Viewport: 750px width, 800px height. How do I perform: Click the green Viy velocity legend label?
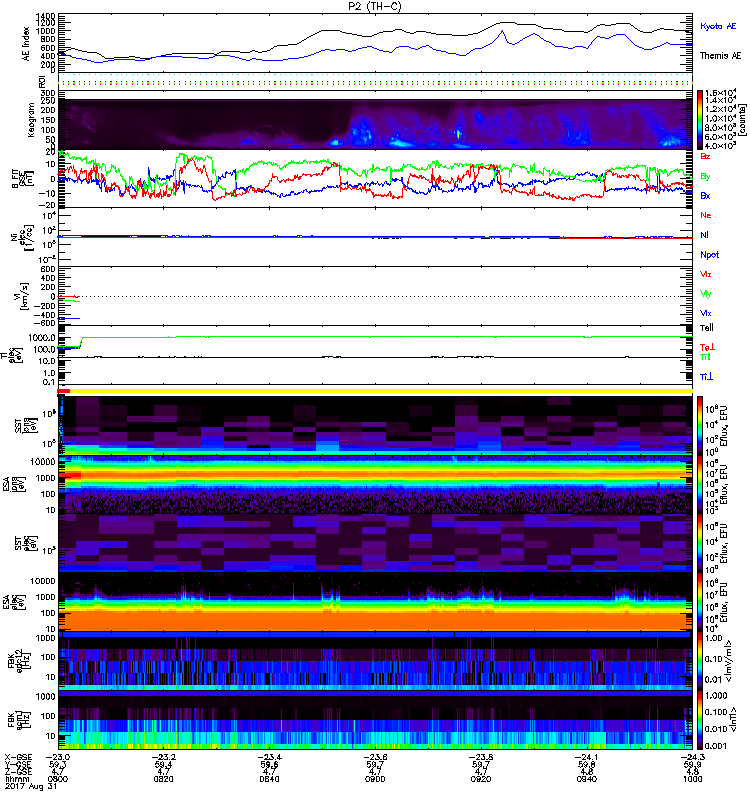tap(706, 294)
